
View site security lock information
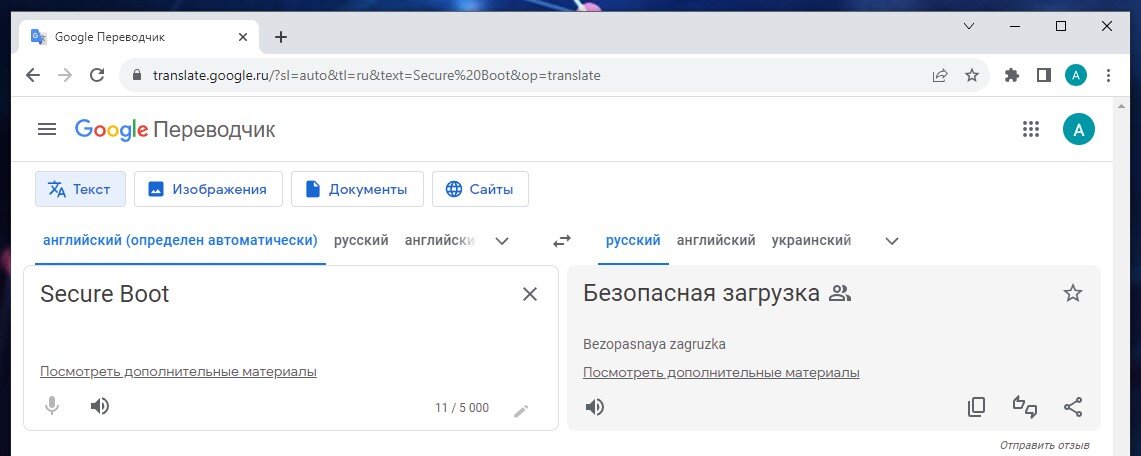point(136,75)
